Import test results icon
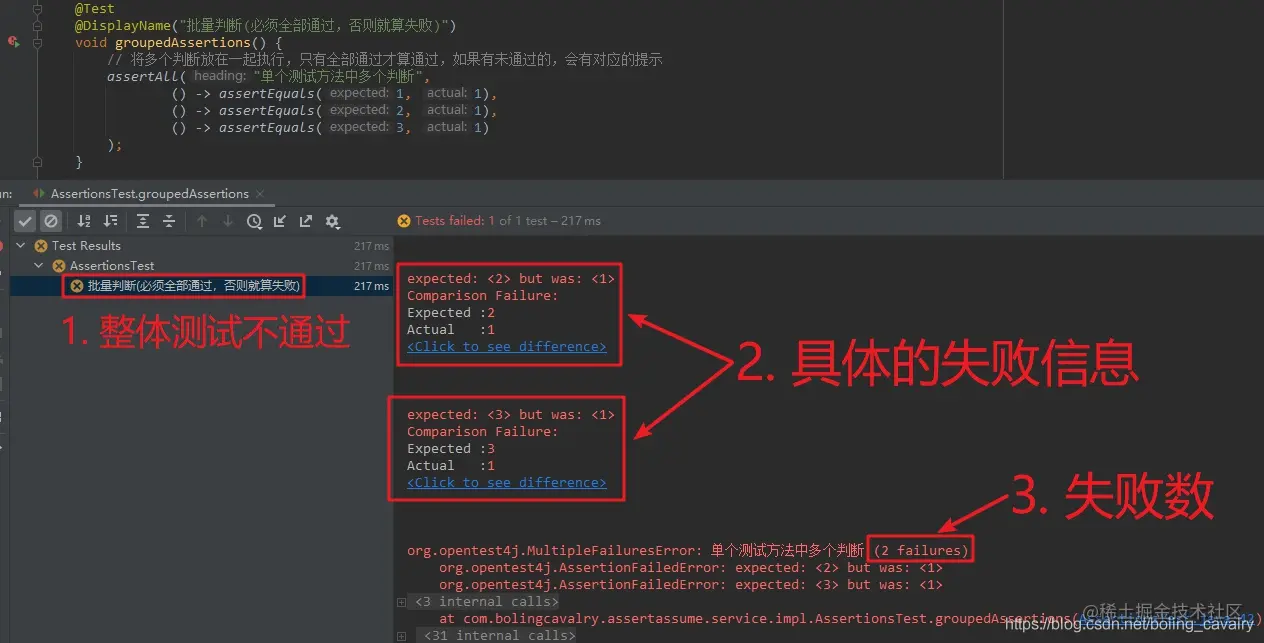 (x=280, y=221)
